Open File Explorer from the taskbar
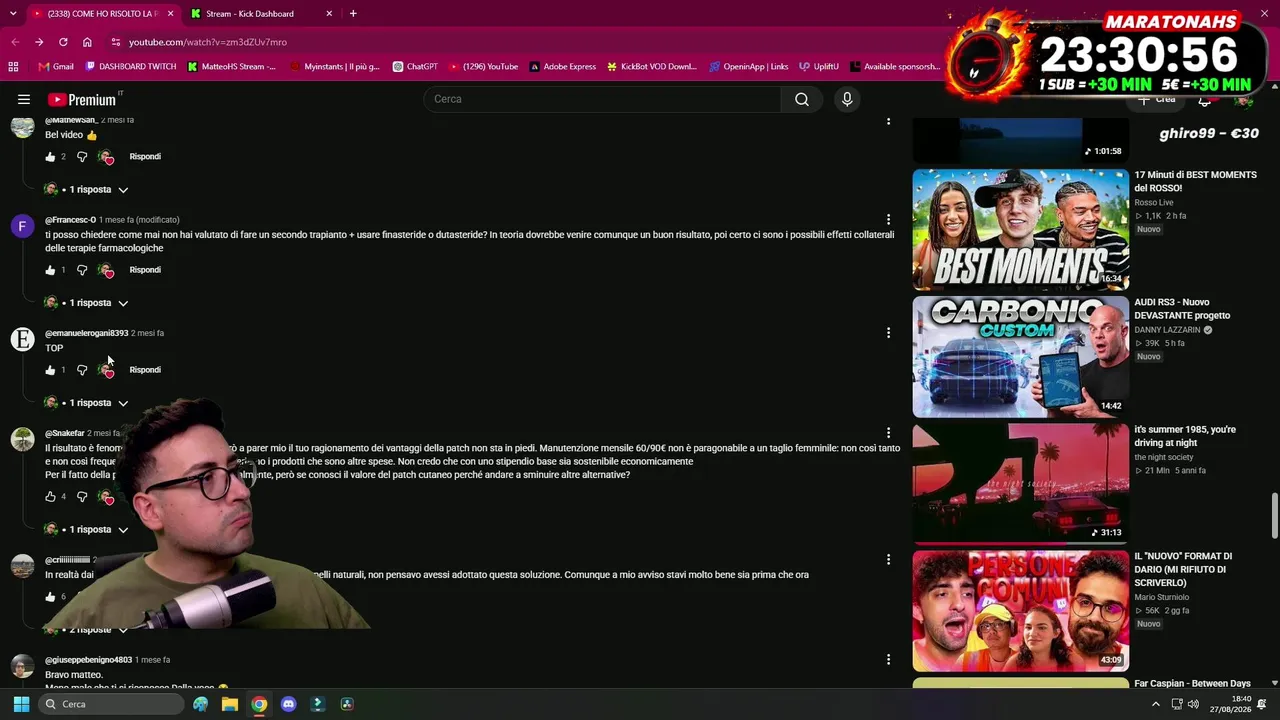Image resolution: width=1280 pixels, height=720 pixels. click(x=230, y=704)
